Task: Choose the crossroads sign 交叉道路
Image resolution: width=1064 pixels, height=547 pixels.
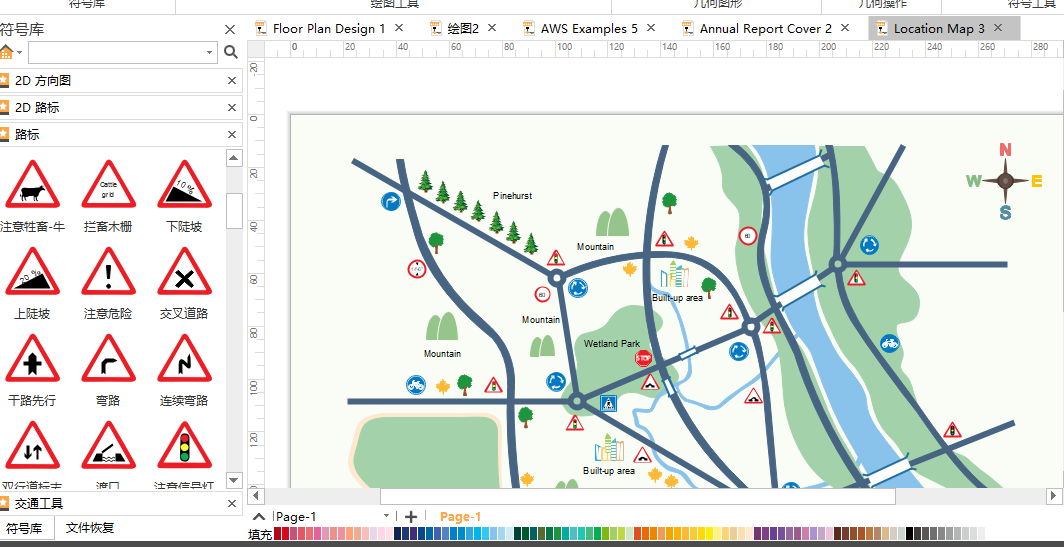Action: click(x=185, y=271)
